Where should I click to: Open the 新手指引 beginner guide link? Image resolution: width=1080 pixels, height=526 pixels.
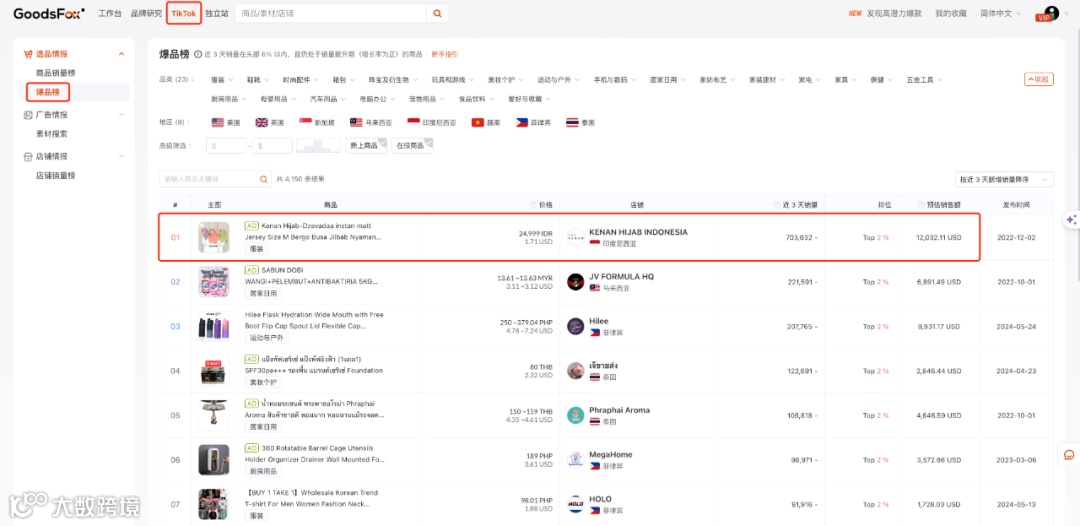pyautogui.click(x=444, y=54)
